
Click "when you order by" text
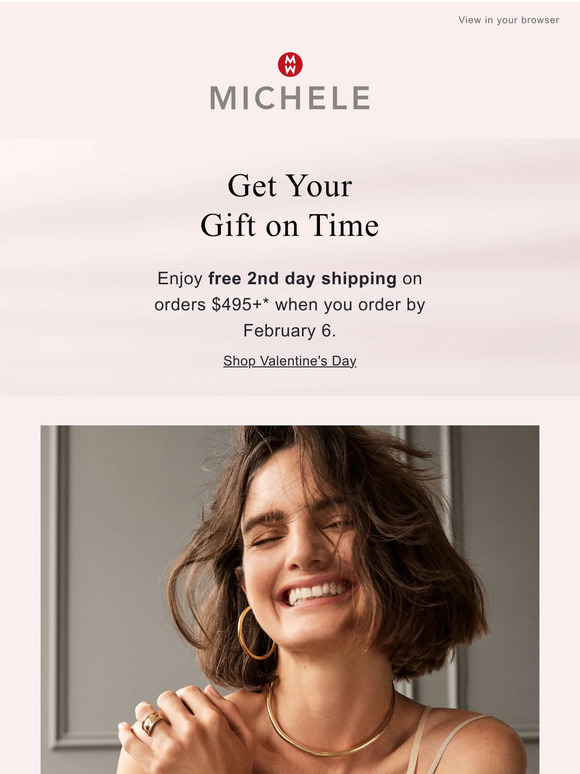[x=350, y=305]
